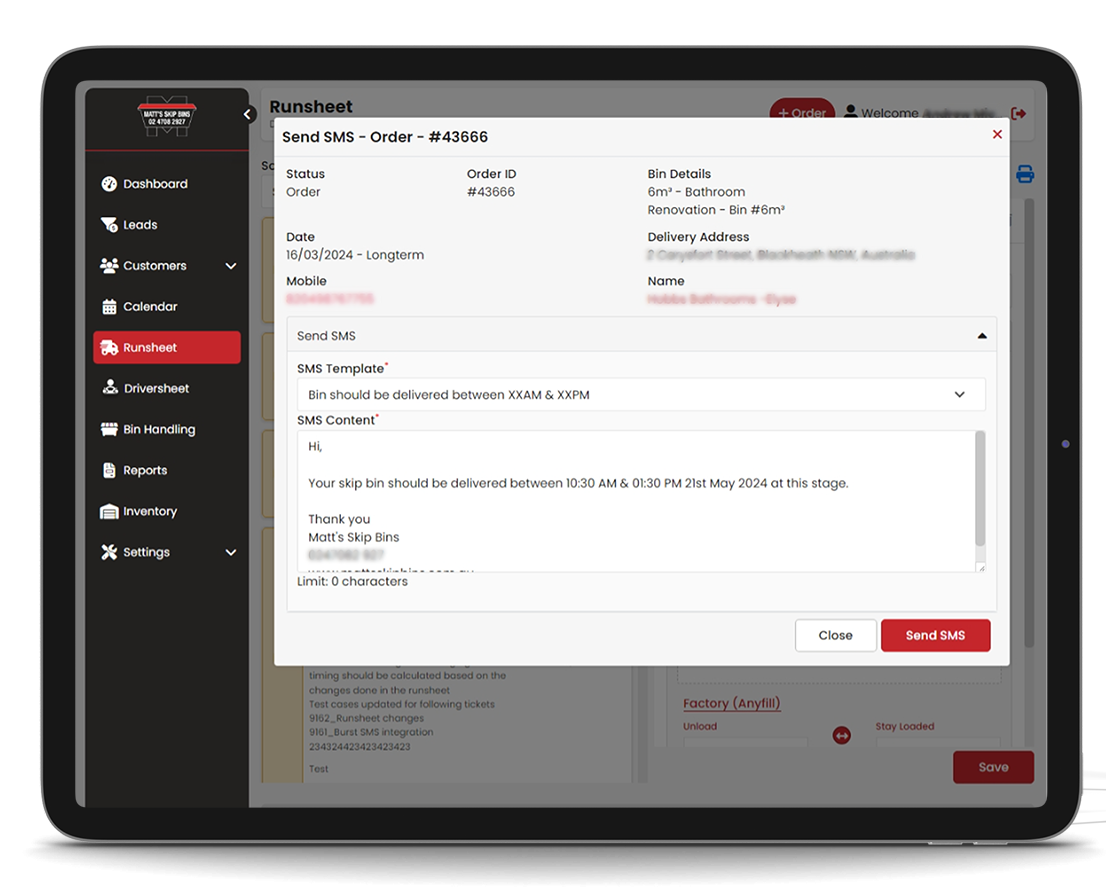The width and height of the screenshot is (1106, 887).
Task: Expand the Customers submenu chevron
Action: tap(231, 266)
